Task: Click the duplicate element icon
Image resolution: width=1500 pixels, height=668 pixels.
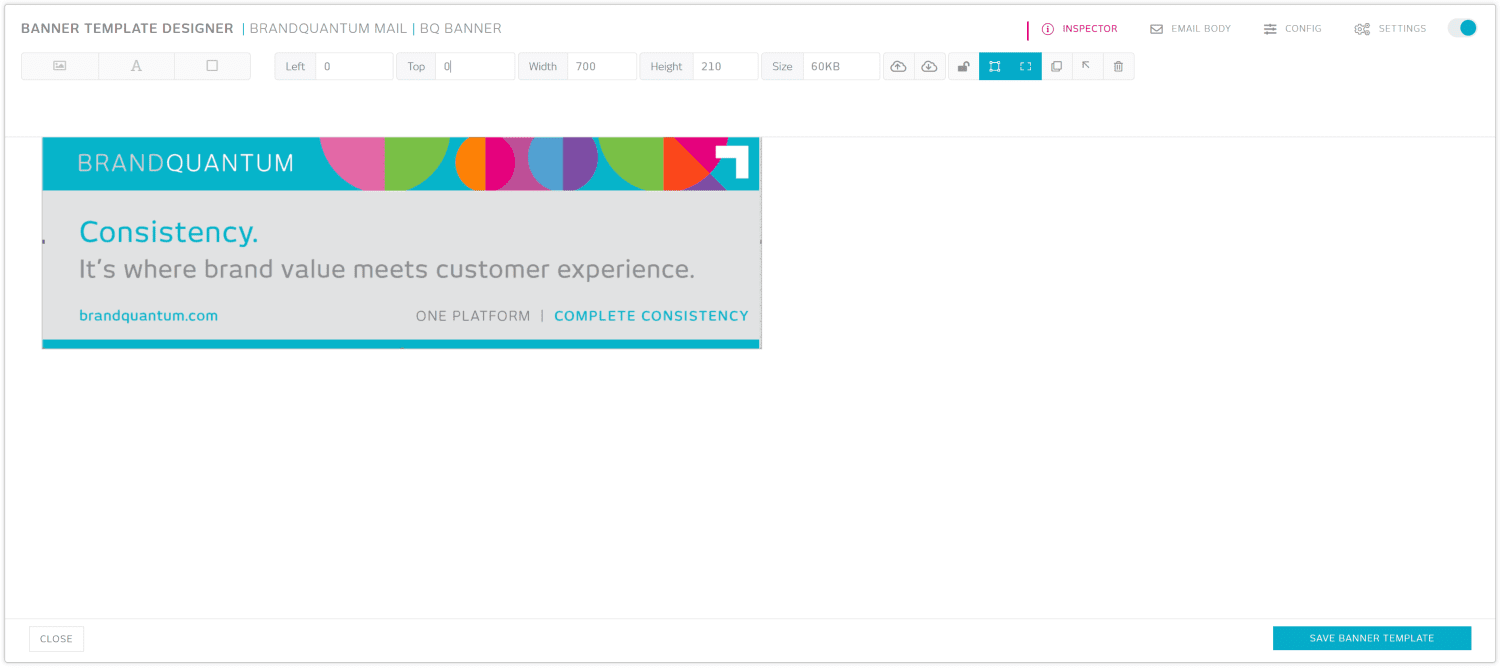Action: (x=1056, y=66)
